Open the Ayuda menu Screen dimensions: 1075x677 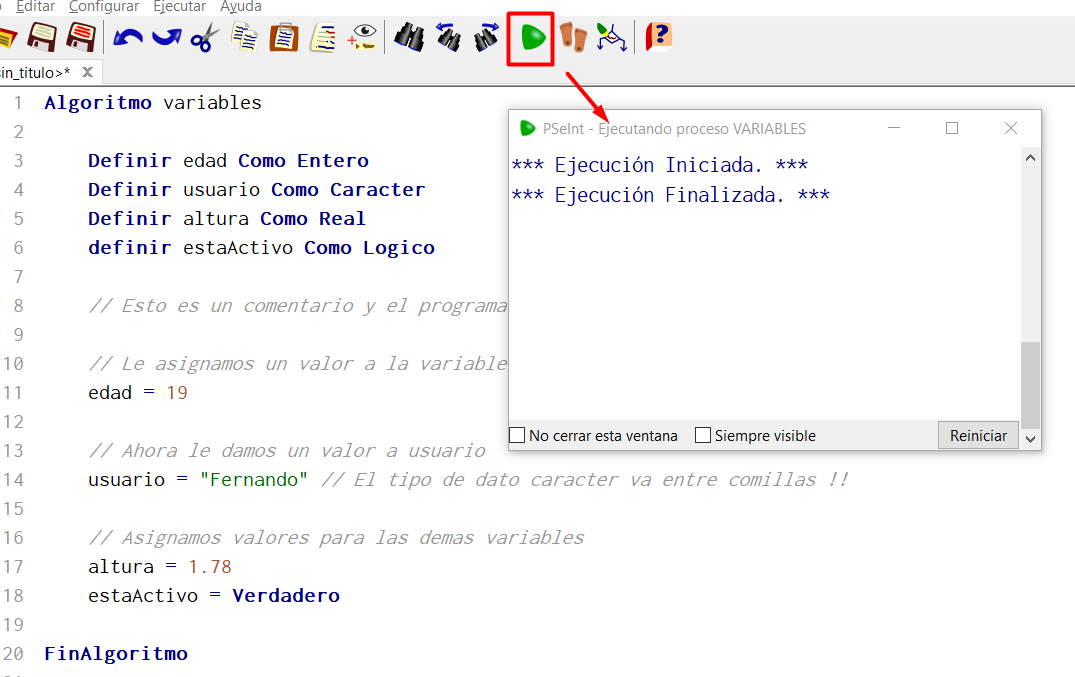pos(240,7)
